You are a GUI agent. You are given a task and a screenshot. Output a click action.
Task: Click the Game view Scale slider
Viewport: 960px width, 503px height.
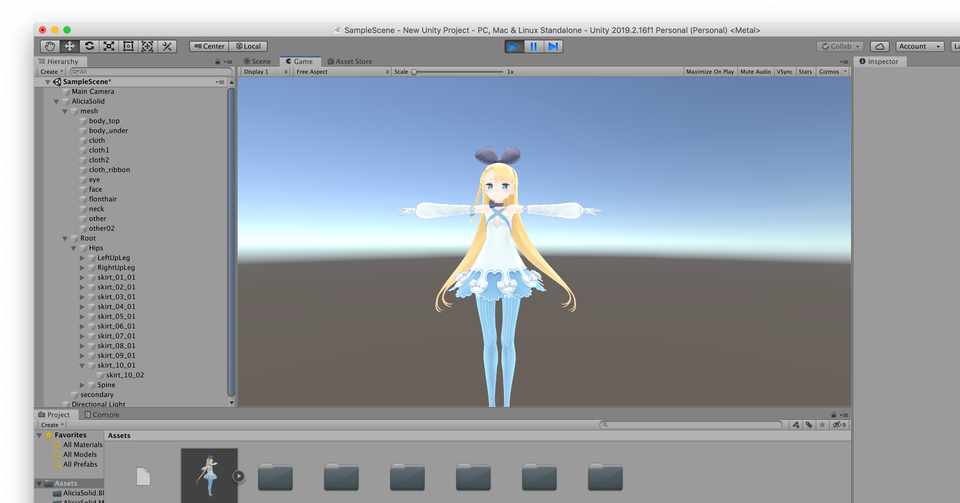click(458, 72)
